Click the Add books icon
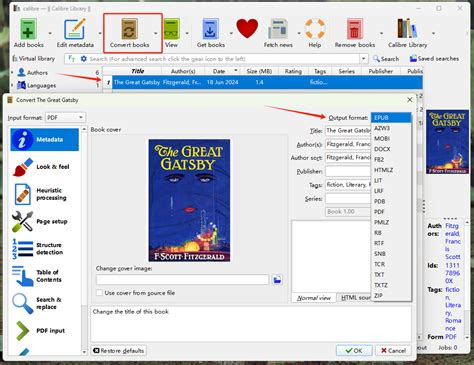This screenshot has height=365, width=474. [x=28, y=29]
